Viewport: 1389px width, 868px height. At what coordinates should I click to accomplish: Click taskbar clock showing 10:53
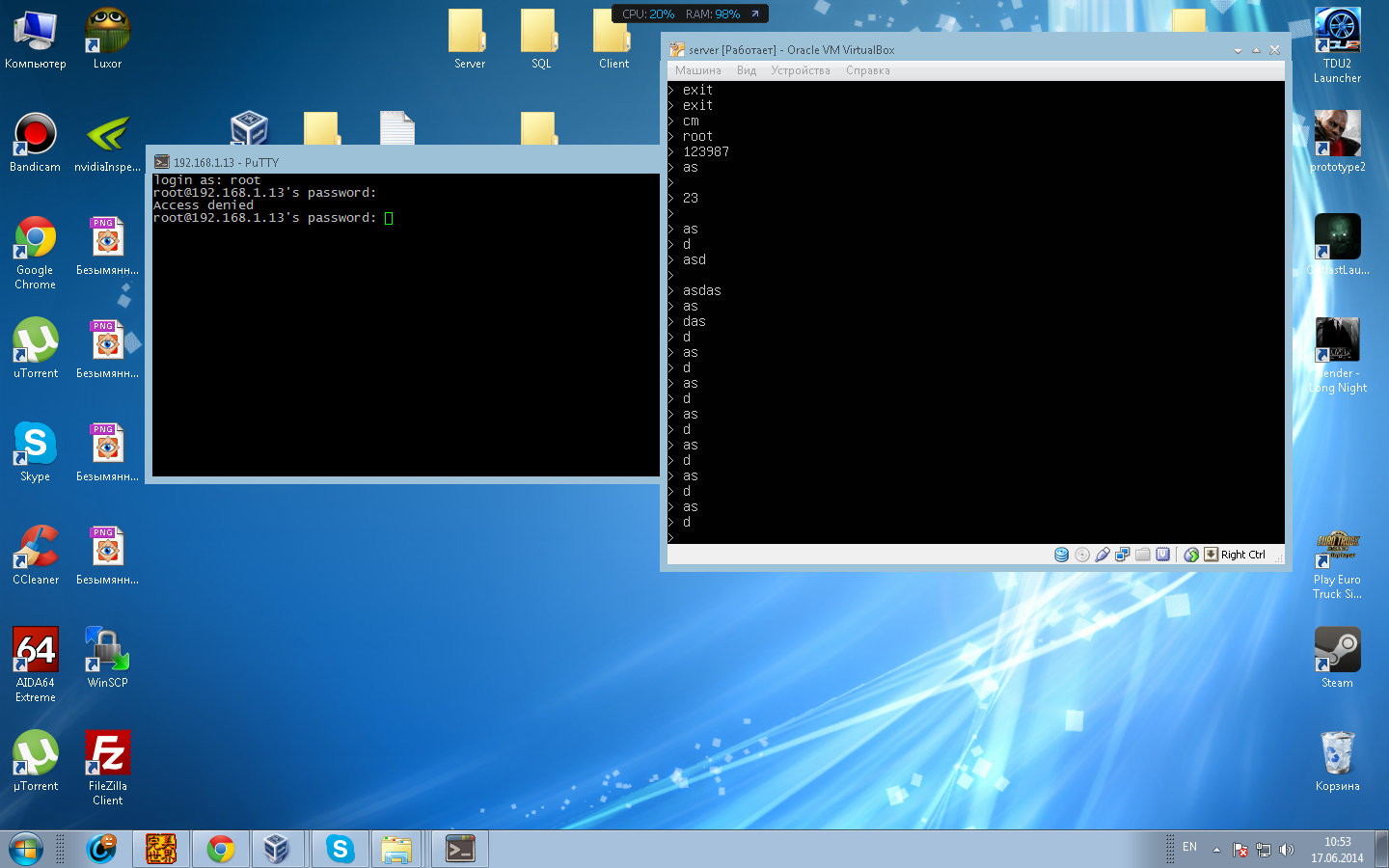coord(1337,850)
